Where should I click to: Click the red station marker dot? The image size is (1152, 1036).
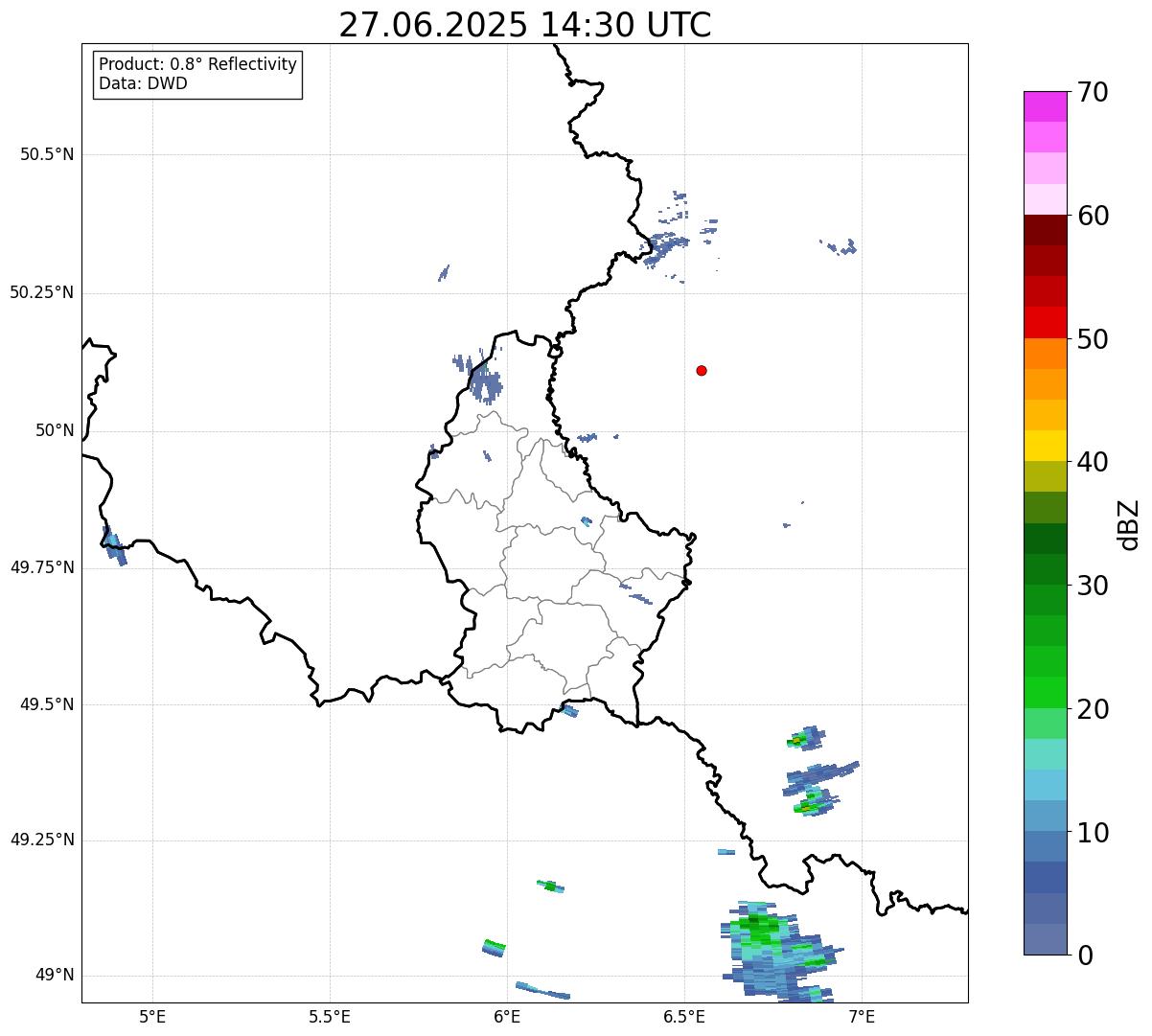pyautogui.click(x=702, y=370)
